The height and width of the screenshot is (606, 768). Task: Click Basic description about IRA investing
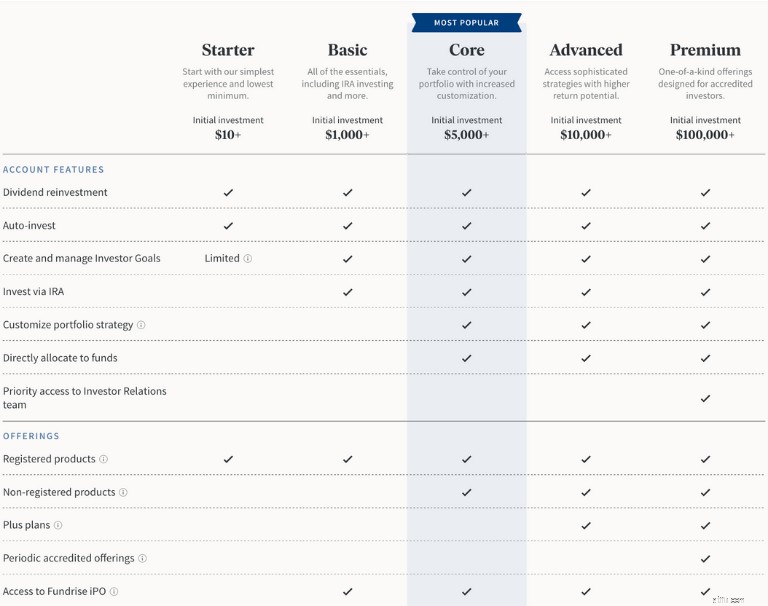tap(348, 84)
